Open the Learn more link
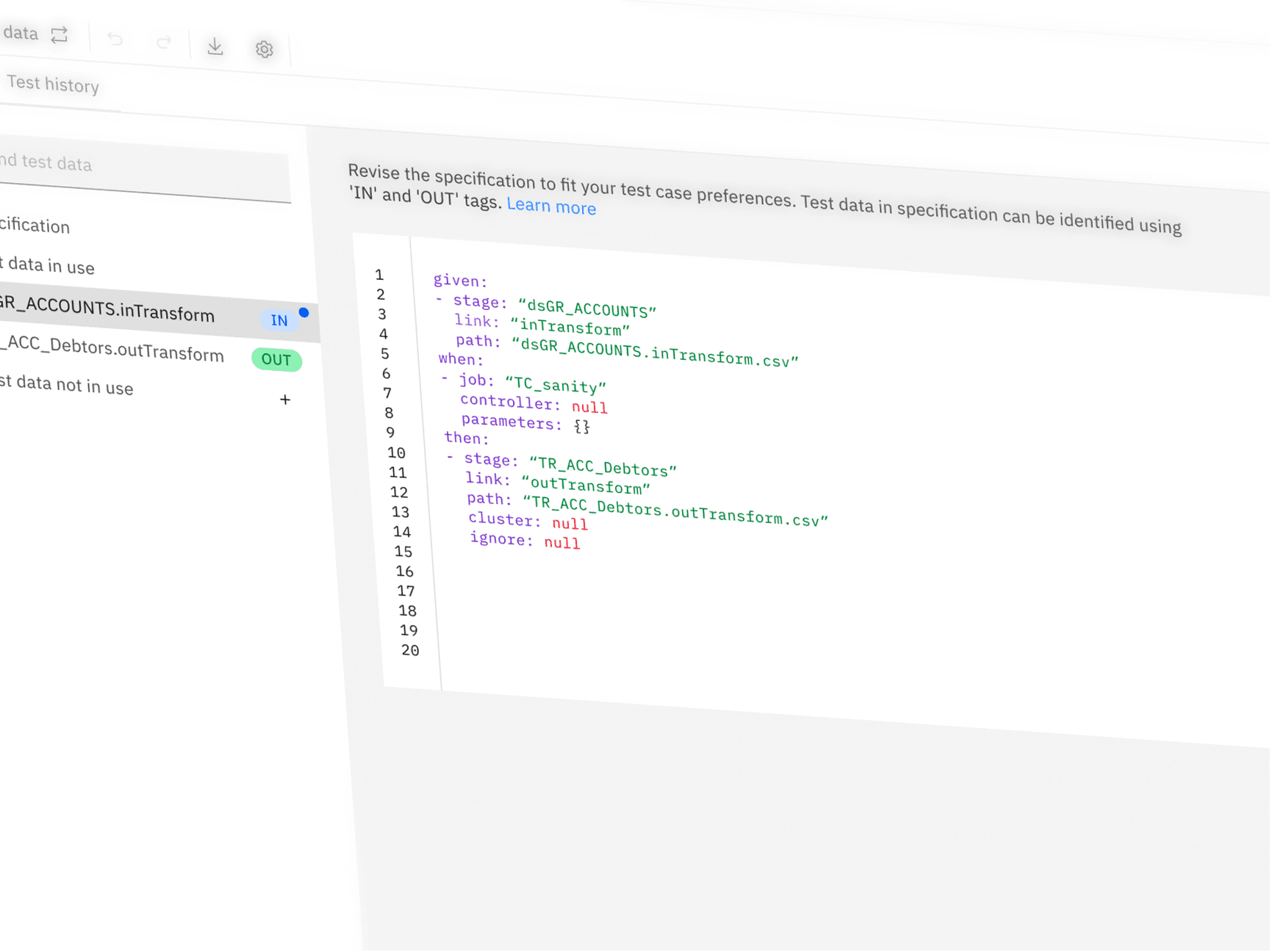Image resolution: width=1270 pixels, height=952 pixels. [x=551, y=206]
